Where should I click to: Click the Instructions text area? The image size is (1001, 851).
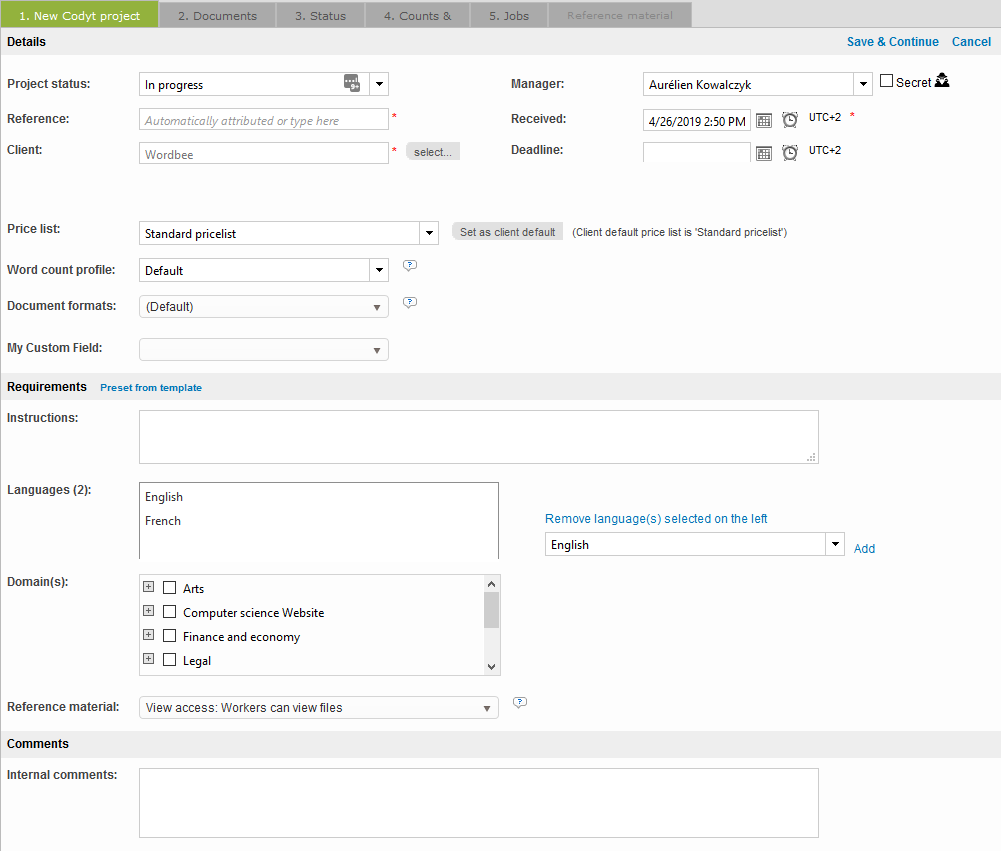[478, 437]
